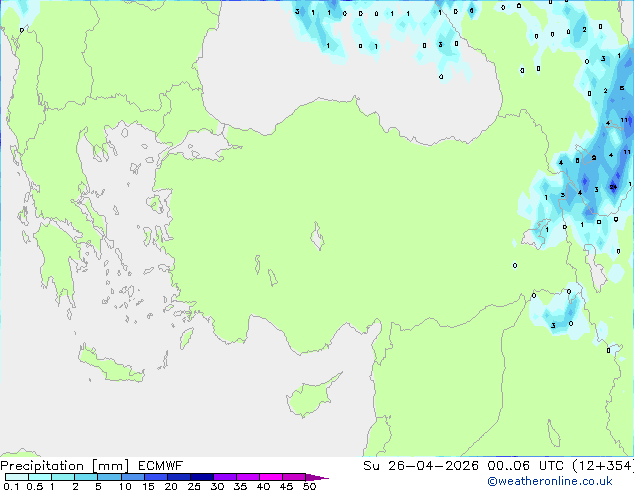Click the '20' legend scale label

171,486
